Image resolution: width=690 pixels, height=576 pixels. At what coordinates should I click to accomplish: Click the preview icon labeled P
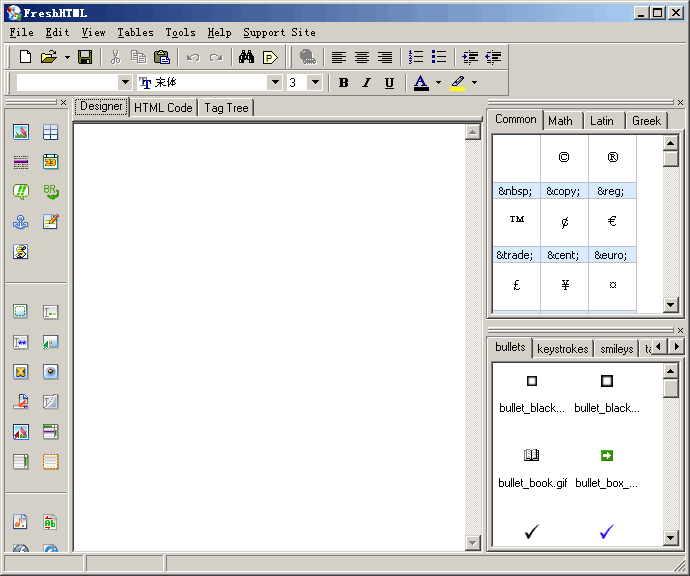[x=270, y=57]
